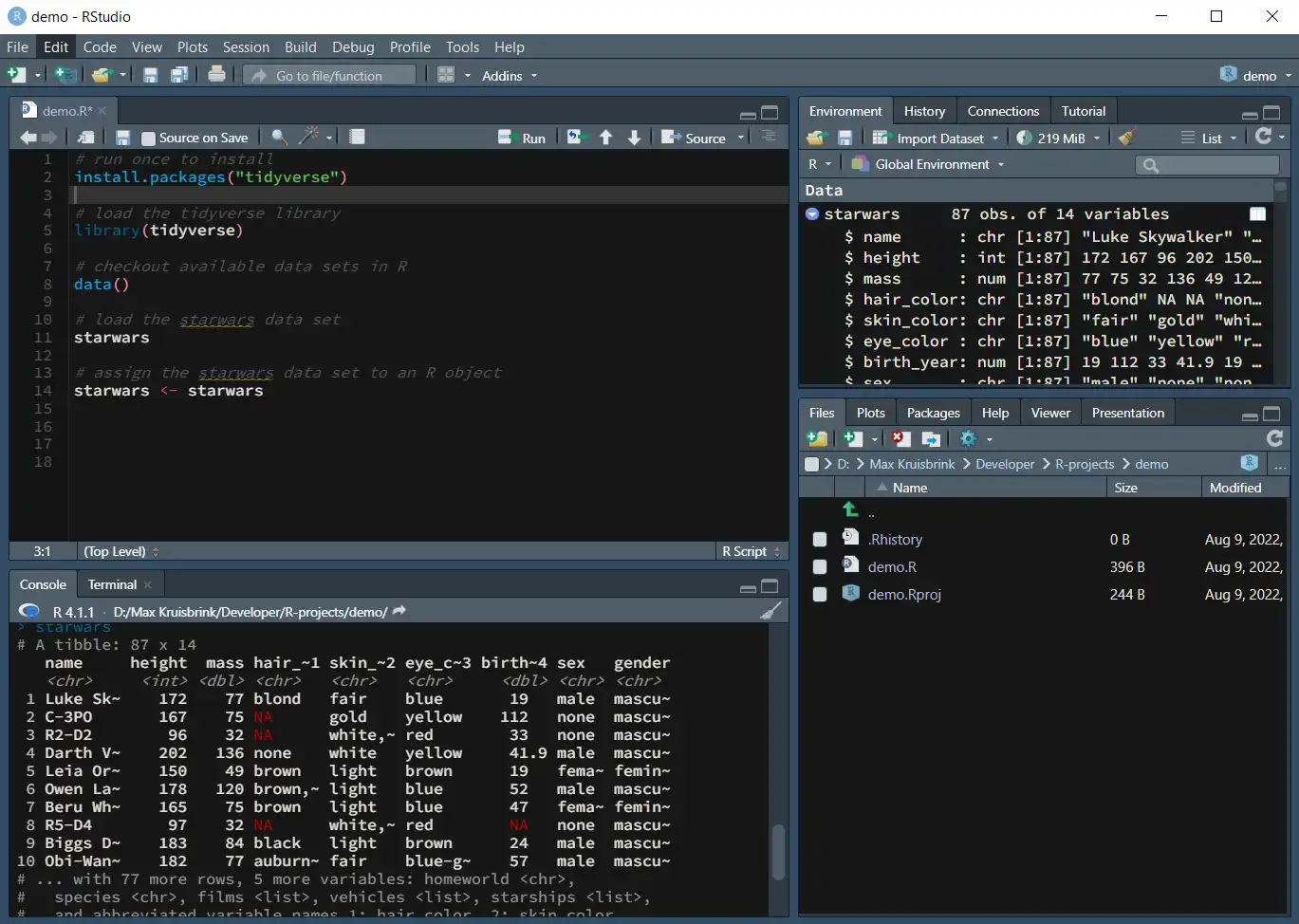The width and height of the screenshot is (1299, 924).
Task: View current working directory arrow in console
Action: (399, 611)
